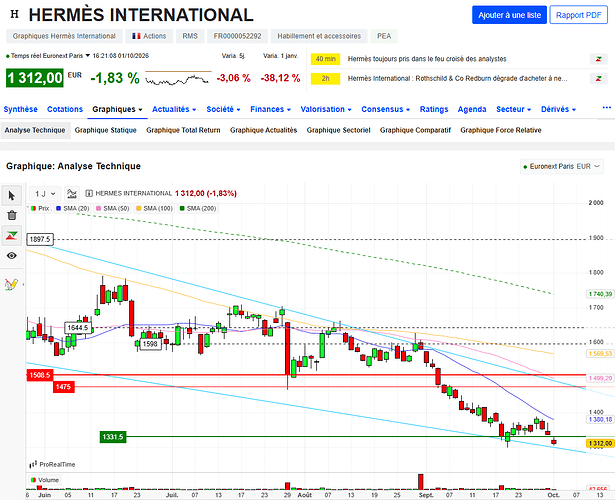This screenshot has height=500, width=615.
Task: Click the FR0000052292 ISIN tag
Action: pos(237,36)
